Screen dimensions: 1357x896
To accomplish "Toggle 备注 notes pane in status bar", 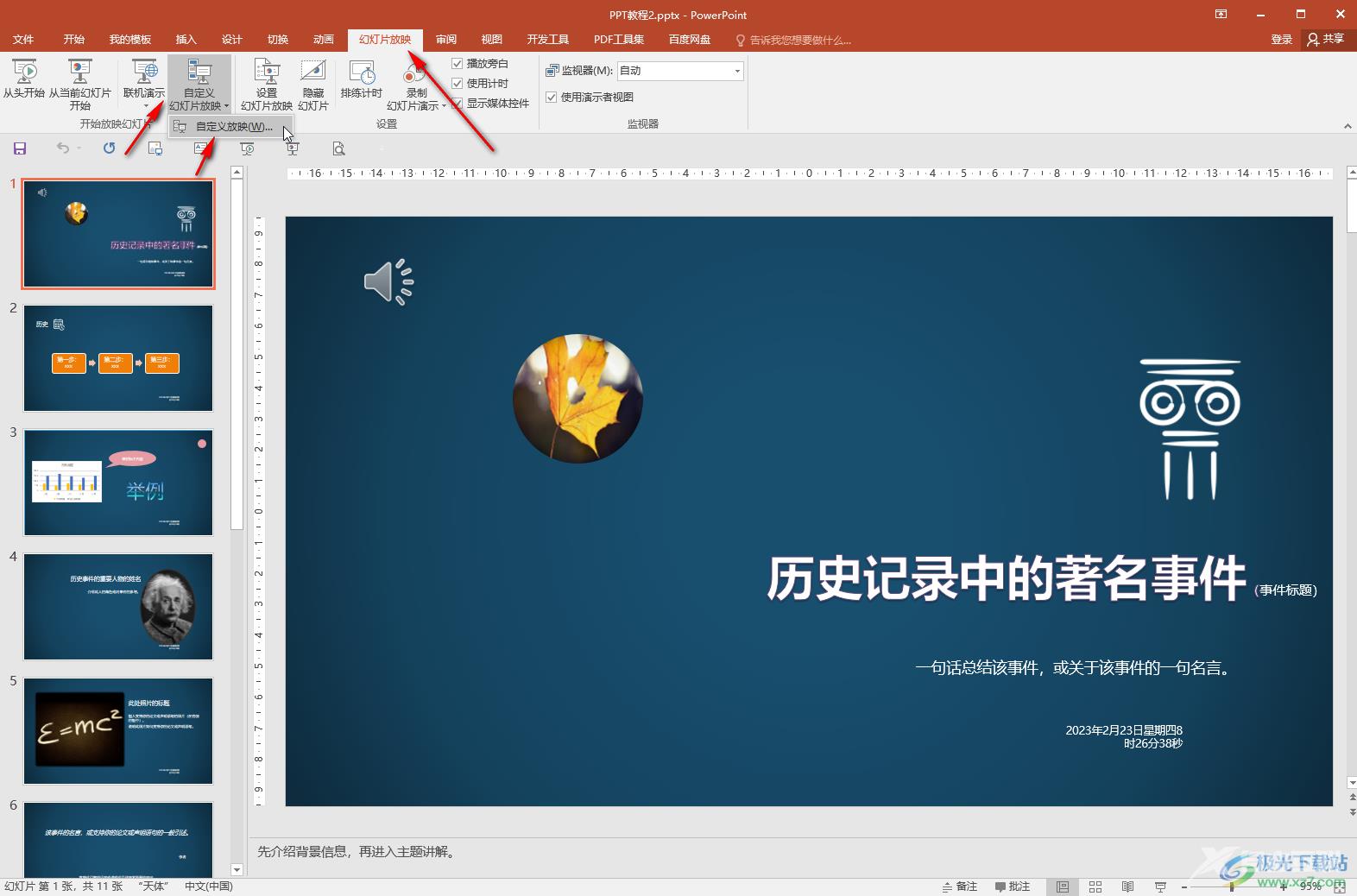I will tap(959, 887).
